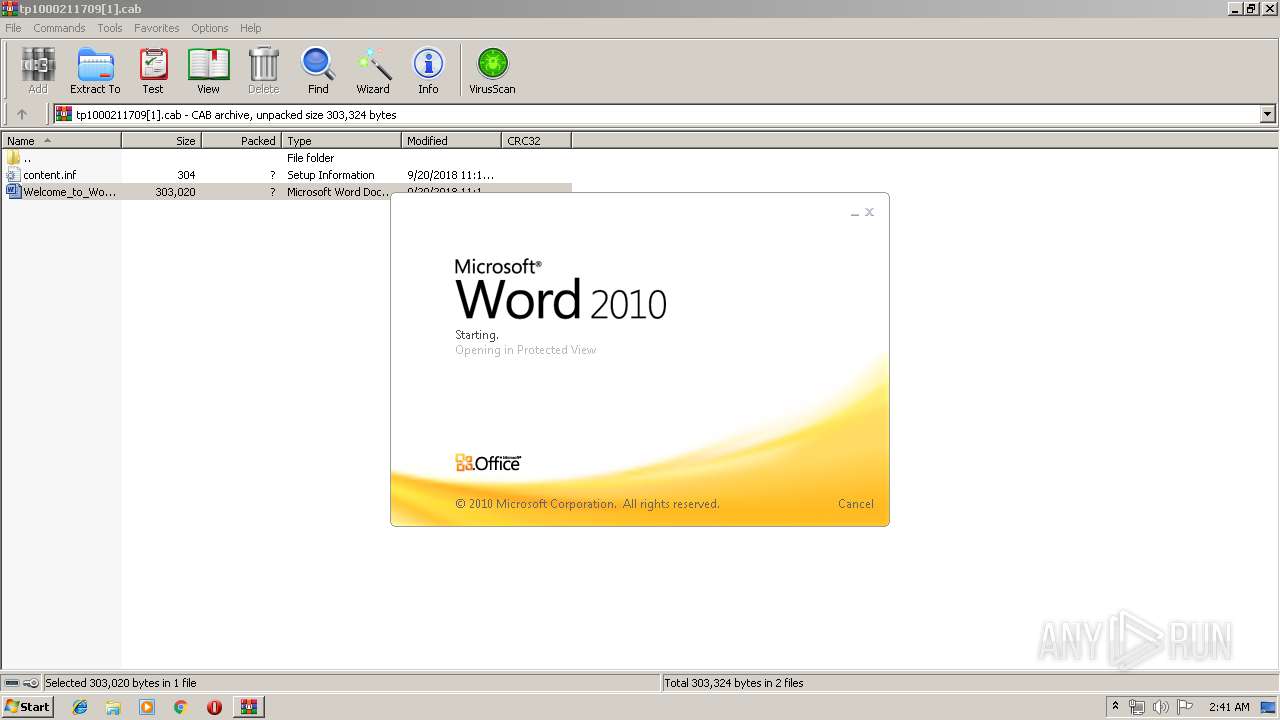Screen dimensions: 1280x720
Task: Cancel the Word 2010 startup splash
Action: (x=855, y=504)
